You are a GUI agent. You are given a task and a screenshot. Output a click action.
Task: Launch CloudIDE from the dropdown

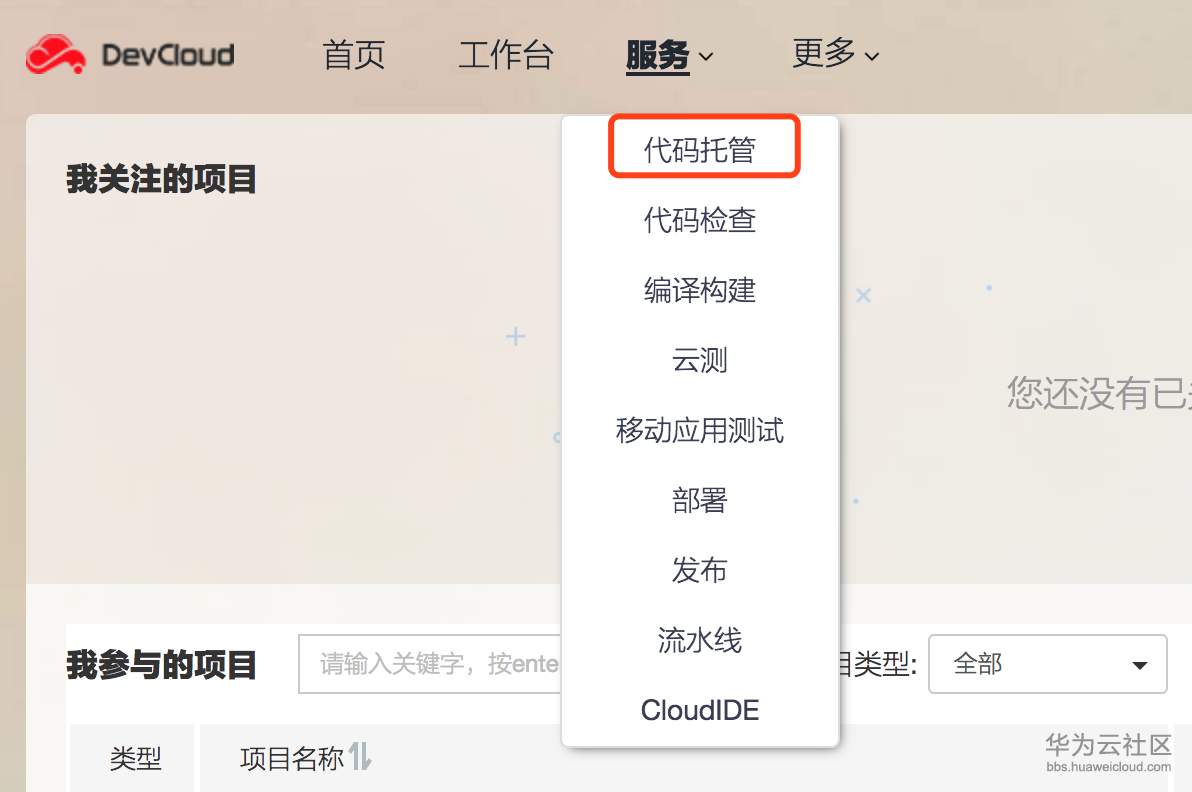coord(700,710)
